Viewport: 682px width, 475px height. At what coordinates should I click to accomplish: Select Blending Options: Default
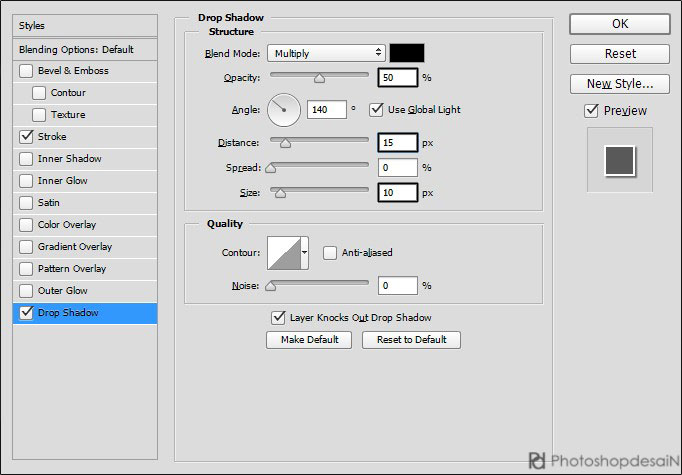(x=76, y=49)
